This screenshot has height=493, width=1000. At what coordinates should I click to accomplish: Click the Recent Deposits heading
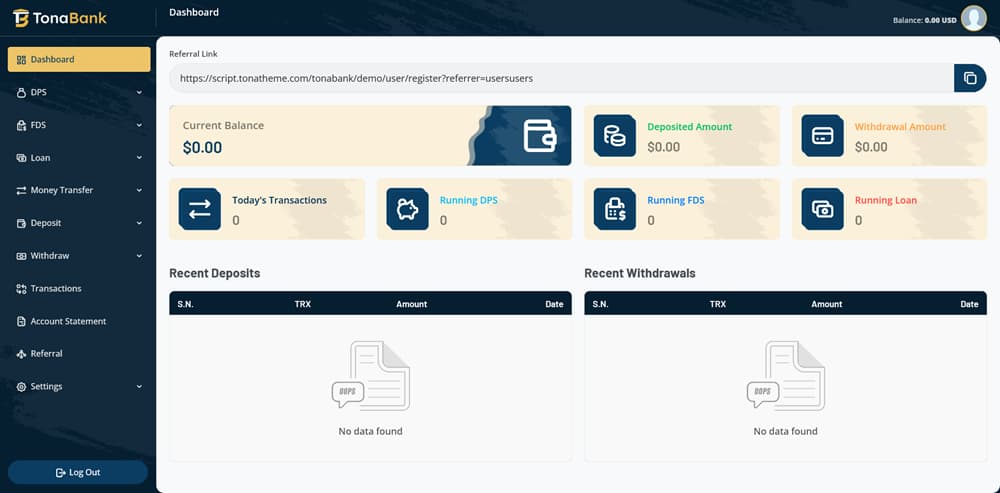pos(214,273)
